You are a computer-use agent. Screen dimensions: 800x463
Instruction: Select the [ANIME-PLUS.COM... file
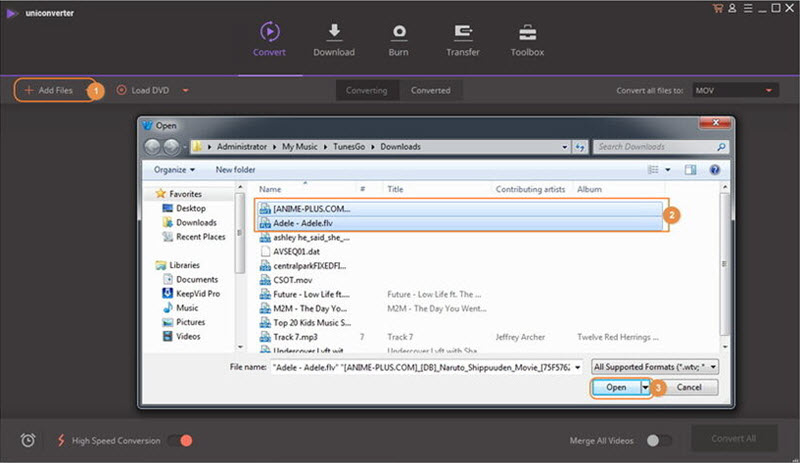[x=461, y=209]
